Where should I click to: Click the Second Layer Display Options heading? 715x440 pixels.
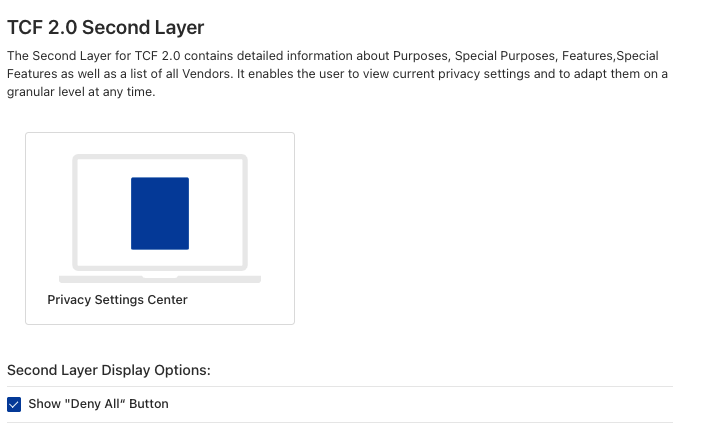pyautogui.click(x=109, y=370)
